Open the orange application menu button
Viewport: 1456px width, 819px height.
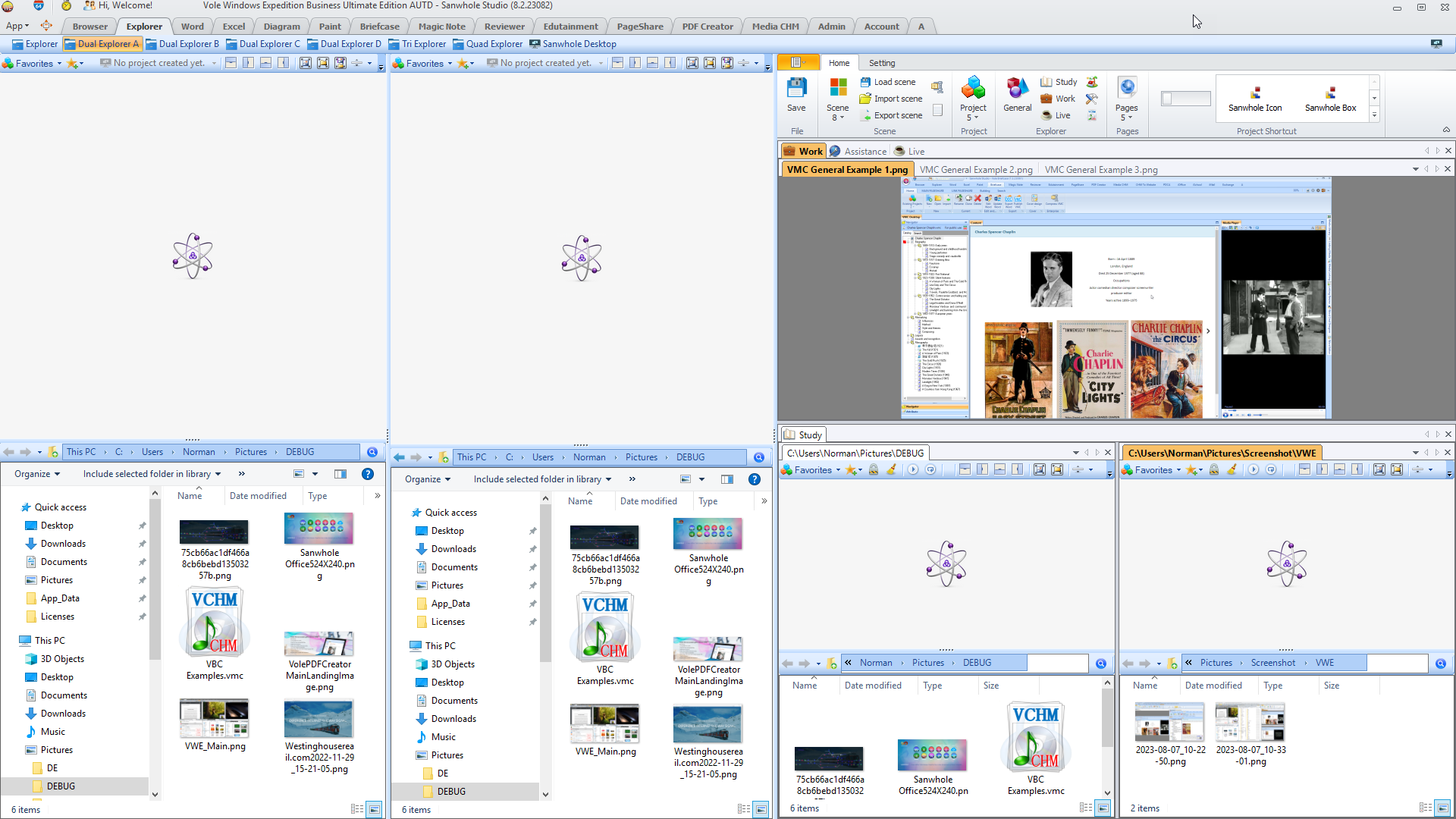pos(799,63)
